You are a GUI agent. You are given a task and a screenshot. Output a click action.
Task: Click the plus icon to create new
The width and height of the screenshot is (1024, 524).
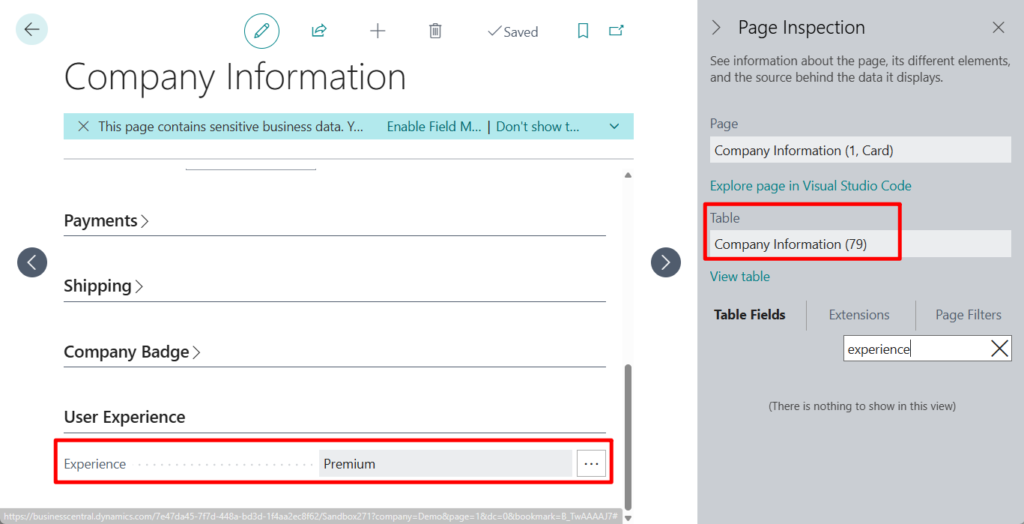(x=377, y=31)
